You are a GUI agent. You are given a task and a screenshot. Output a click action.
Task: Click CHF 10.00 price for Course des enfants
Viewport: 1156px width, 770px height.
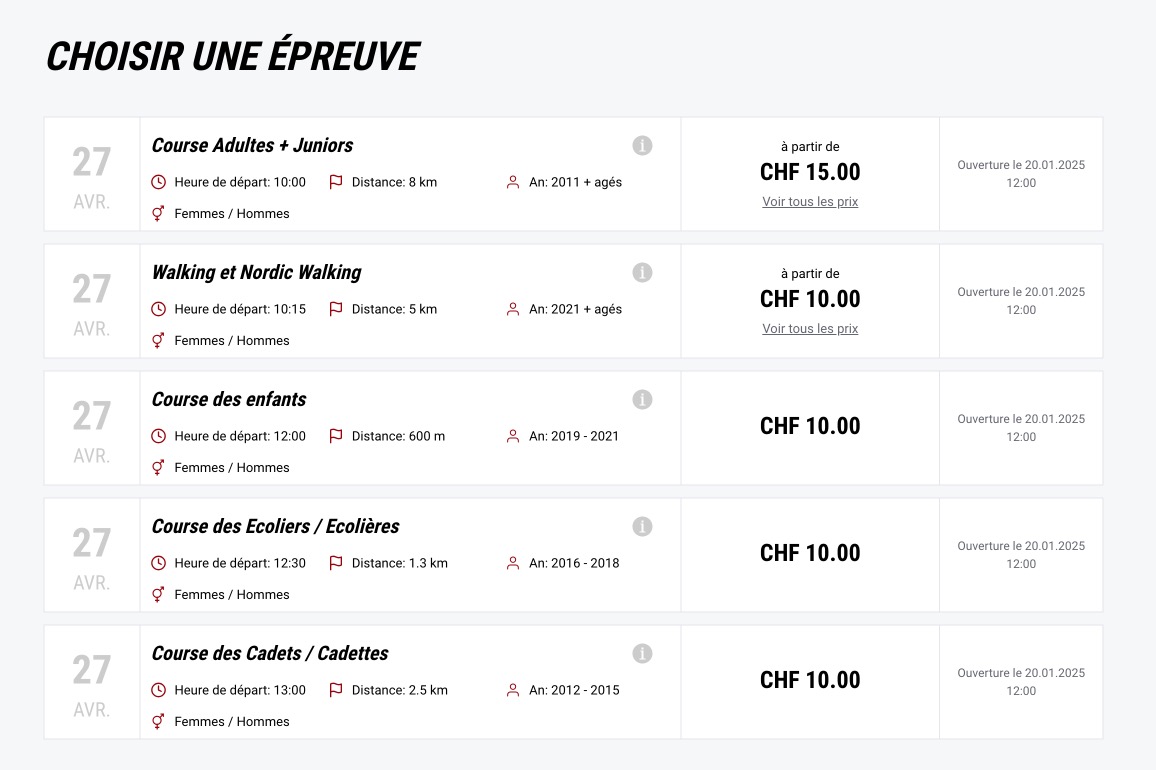(x=810, y=426)
